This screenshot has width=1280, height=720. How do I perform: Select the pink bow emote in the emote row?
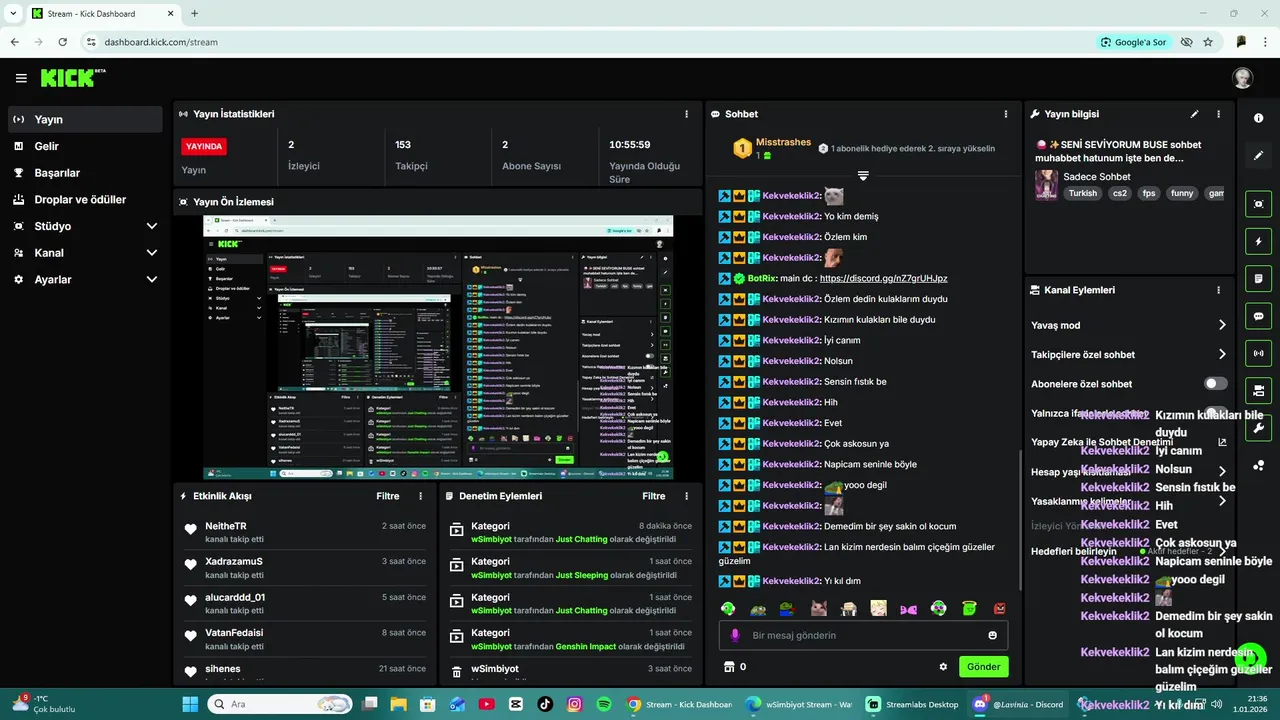pos(908,608)
